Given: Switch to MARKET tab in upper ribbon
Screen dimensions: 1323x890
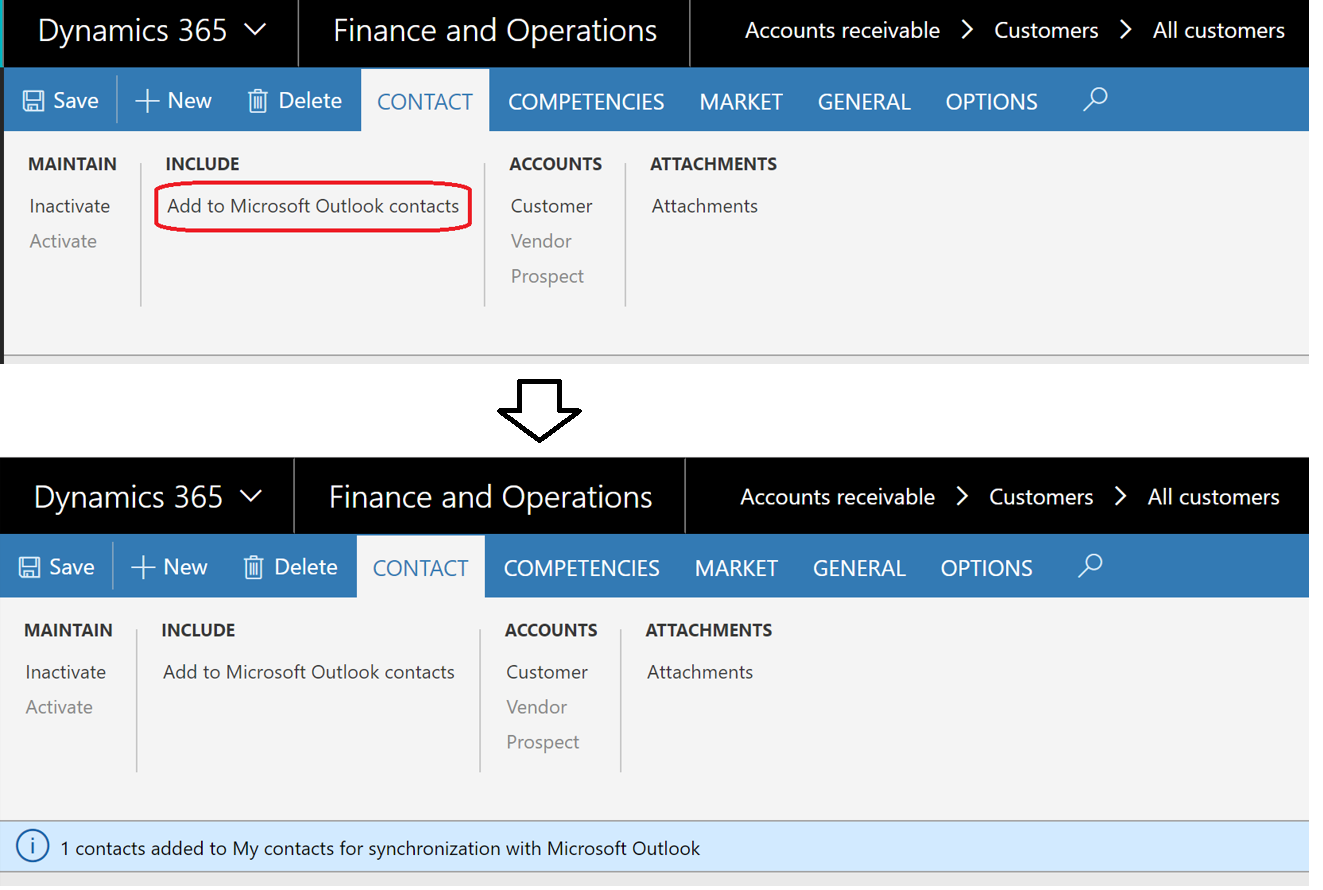Looking at the screenshot, I should point(741,102).
